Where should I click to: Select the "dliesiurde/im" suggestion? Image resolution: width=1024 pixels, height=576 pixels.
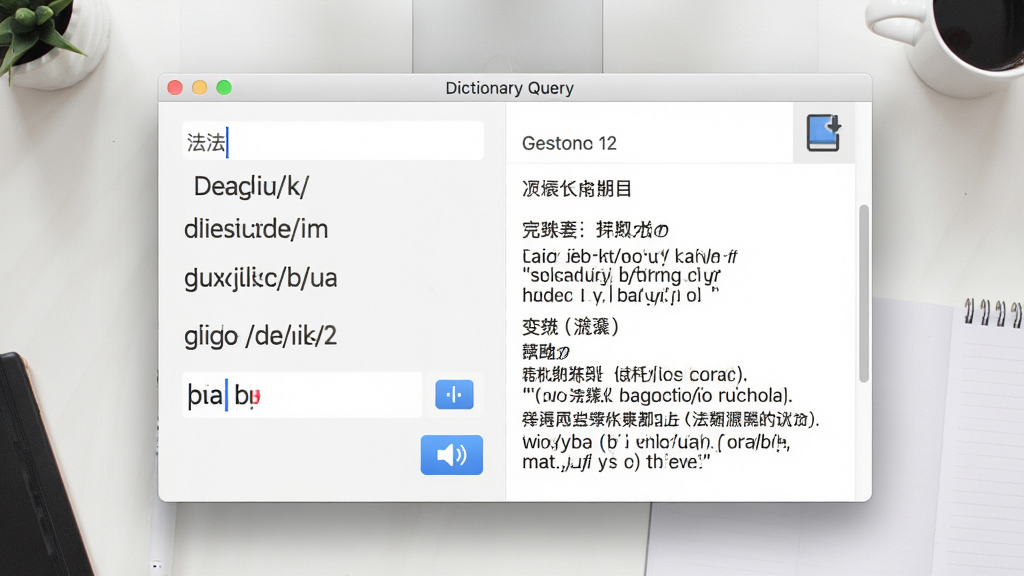[256, 229]
